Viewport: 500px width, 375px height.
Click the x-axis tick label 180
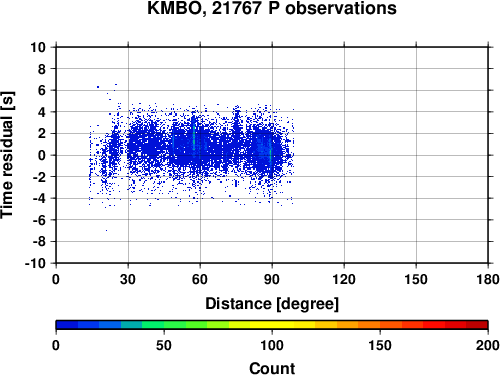tap(488, 279)
